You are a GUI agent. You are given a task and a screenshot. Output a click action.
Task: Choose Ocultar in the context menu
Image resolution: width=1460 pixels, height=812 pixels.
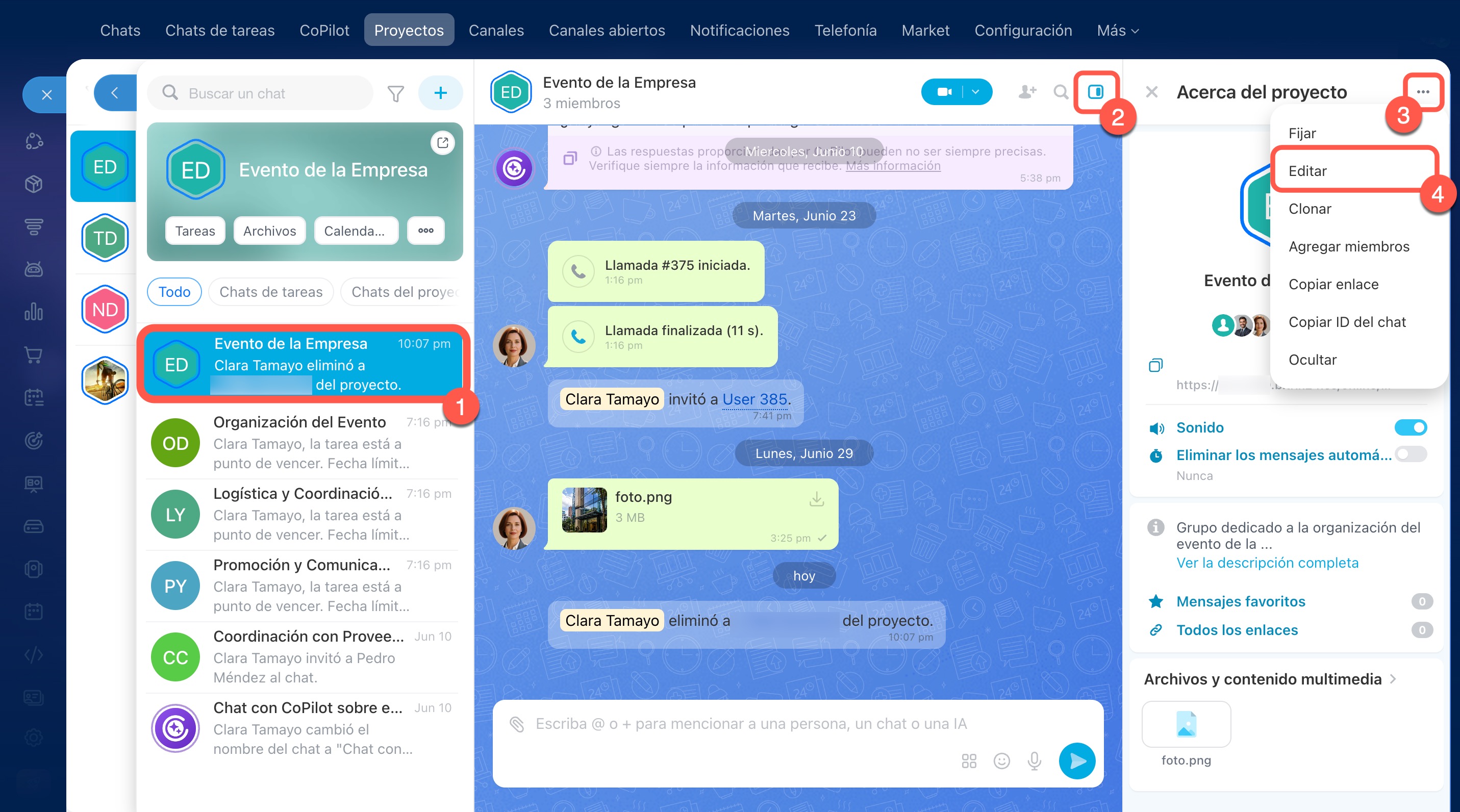pos(1358,360)
